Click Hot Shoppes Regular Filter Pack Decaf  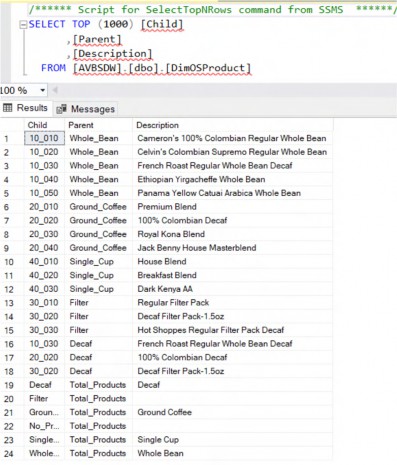pyautogui.click(x=211, y=330)
